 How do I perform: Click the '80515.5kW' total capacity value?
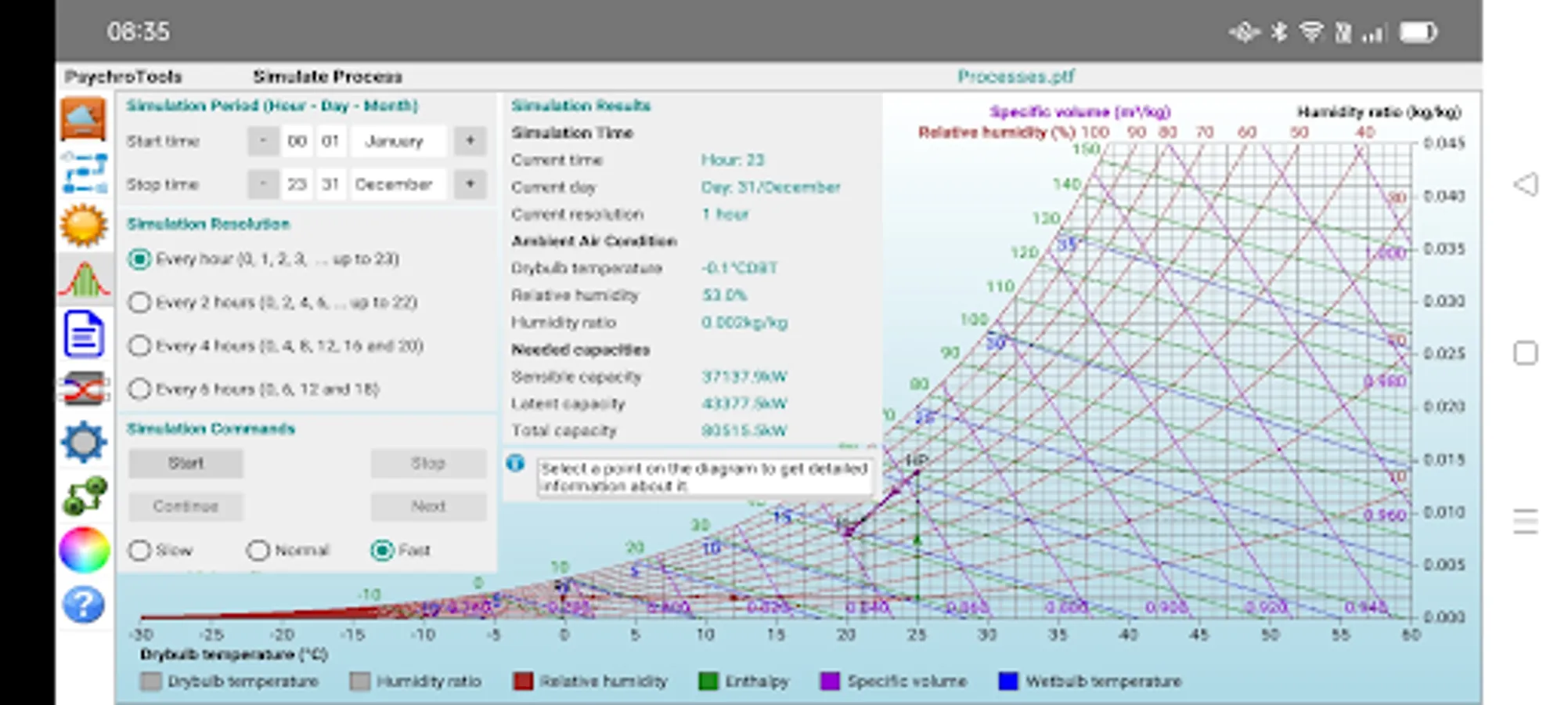click(x=744, y=431)
